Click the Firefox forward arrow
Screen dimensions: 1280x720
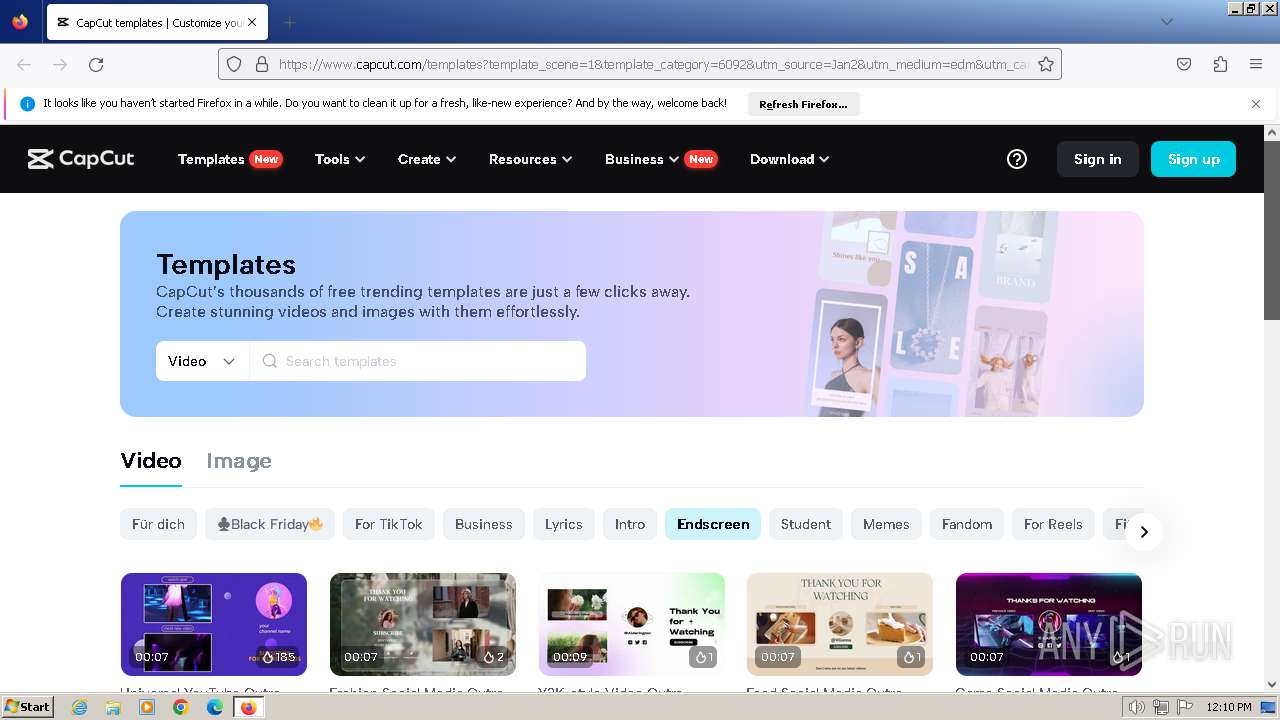point(60,64)
